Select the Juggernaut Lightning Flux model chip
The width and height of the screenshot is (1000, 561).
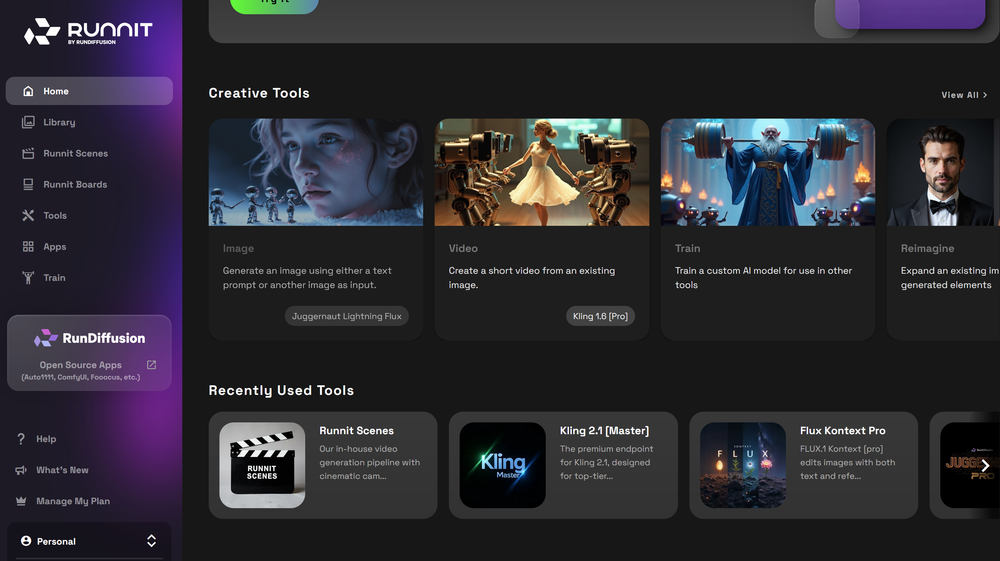pos(346,316)
